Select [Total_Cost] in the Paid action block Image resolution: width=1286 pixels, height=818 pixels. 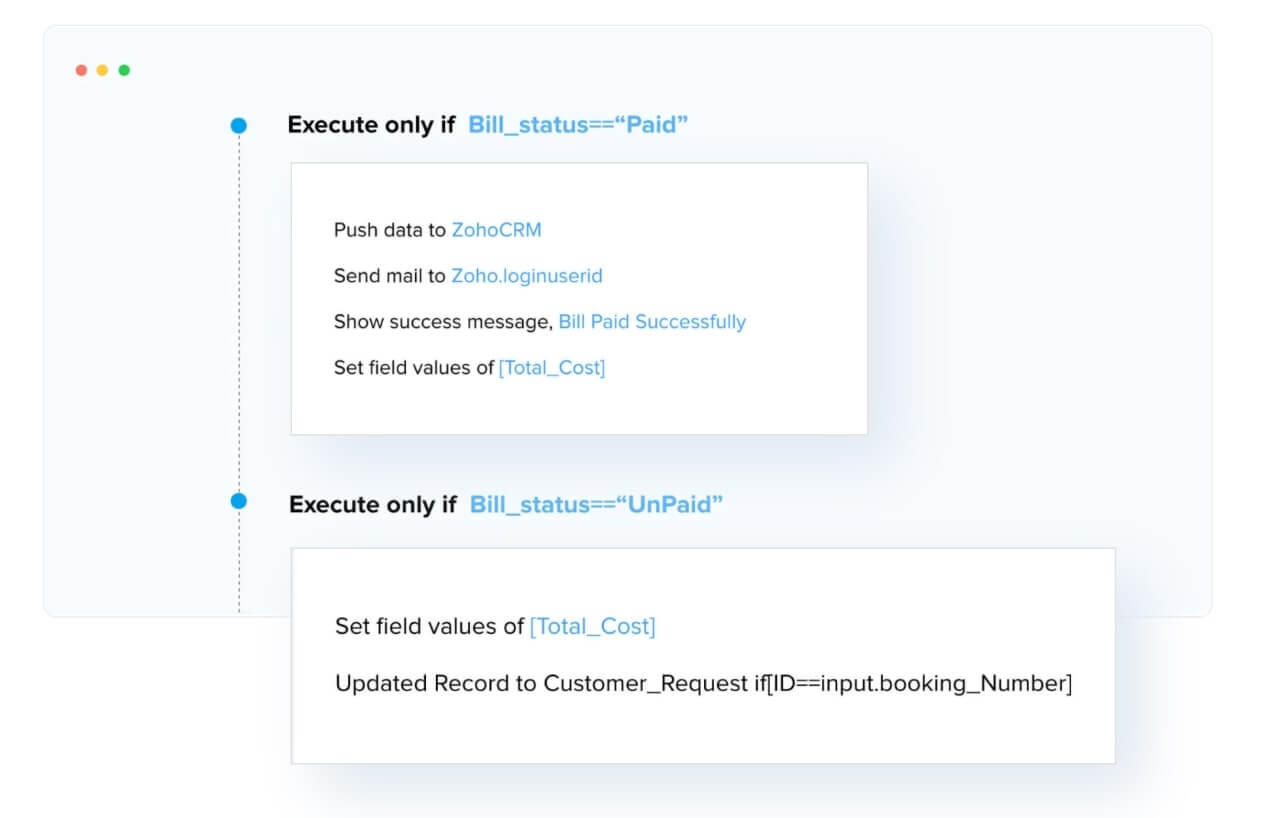(x=552, y=367)
